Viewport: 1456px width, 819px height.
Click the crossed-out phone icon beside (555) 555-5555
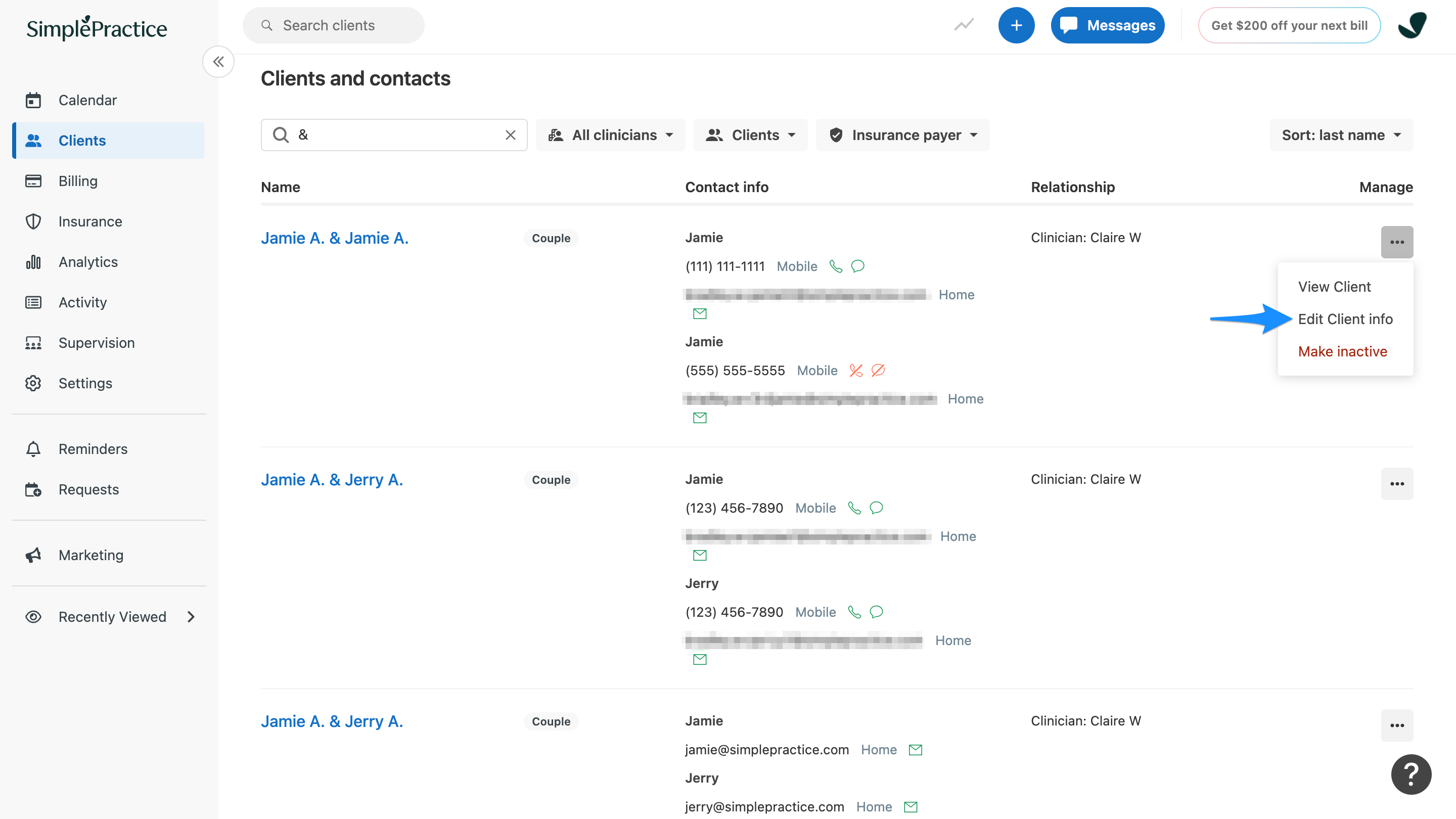pyautogui.click(x=856, y=371)
